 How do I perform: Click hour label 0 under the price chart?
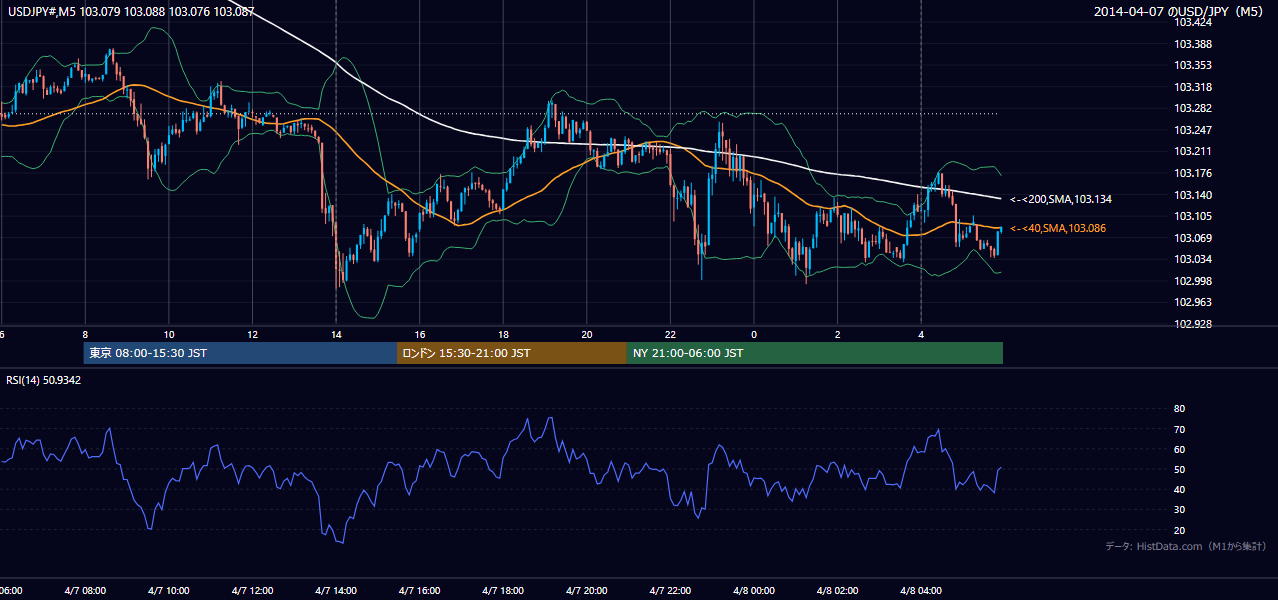[x=754, y=334]
